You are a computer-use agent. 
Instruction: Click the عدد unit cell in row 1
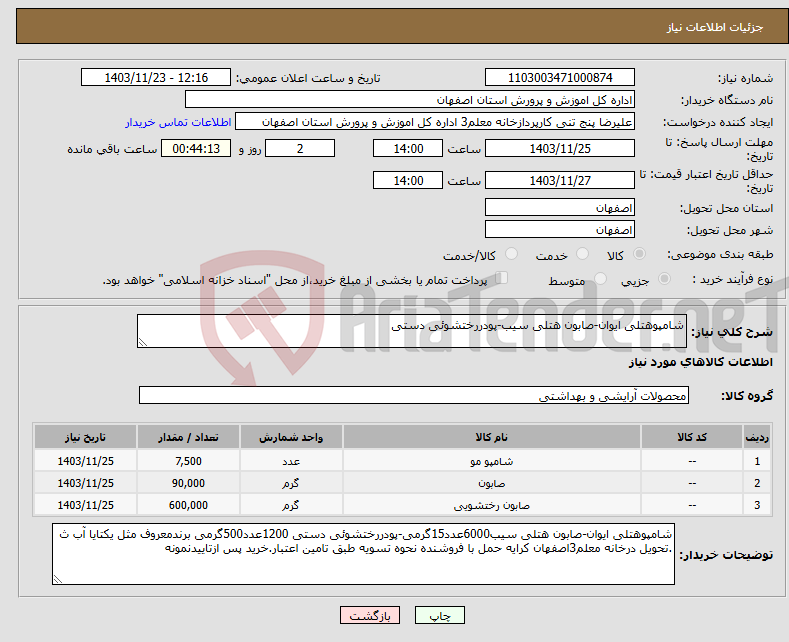point(291,461)
